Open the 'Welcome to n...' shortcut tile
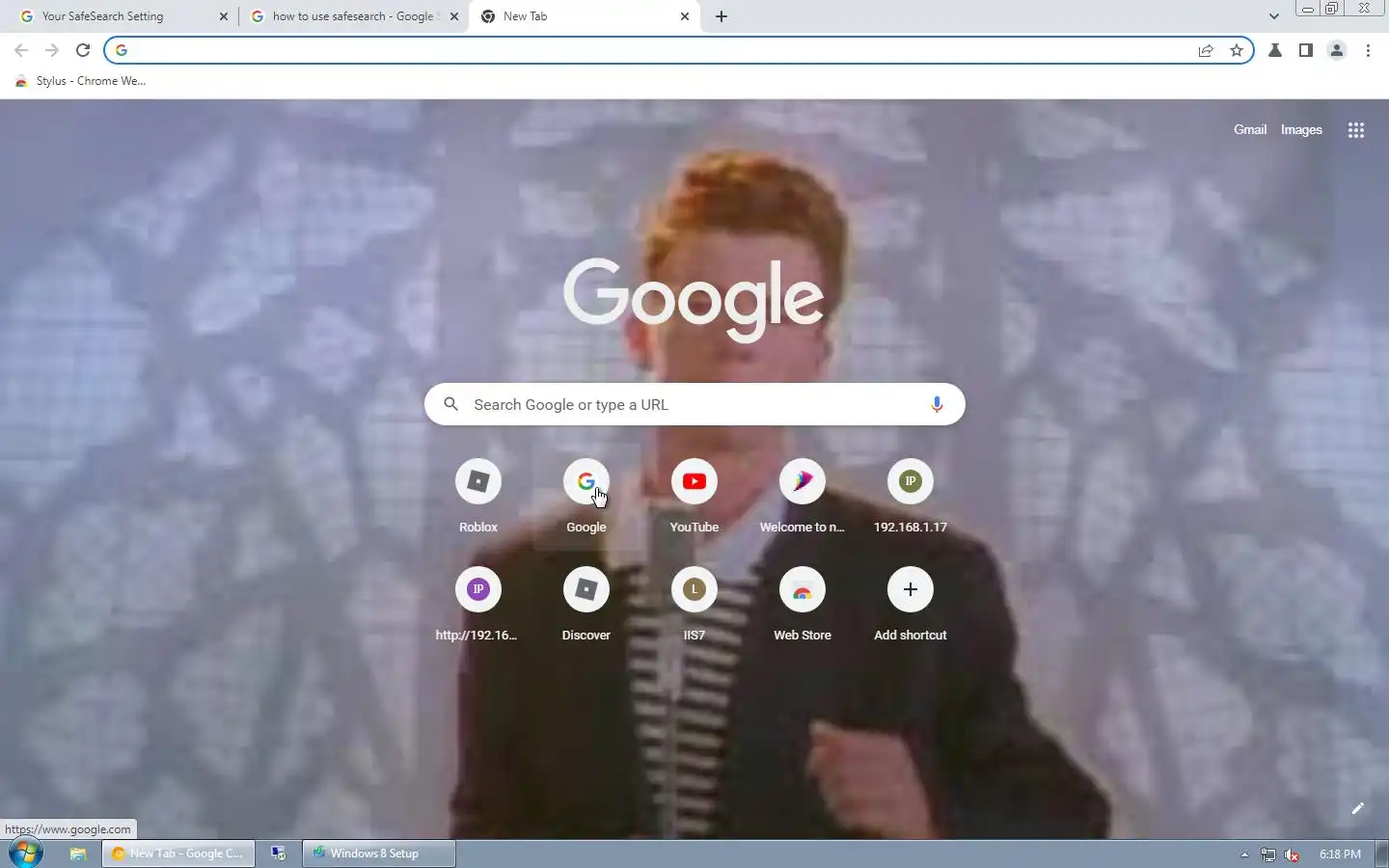This screenshot has width=1389, height=868. pos(803,498)
